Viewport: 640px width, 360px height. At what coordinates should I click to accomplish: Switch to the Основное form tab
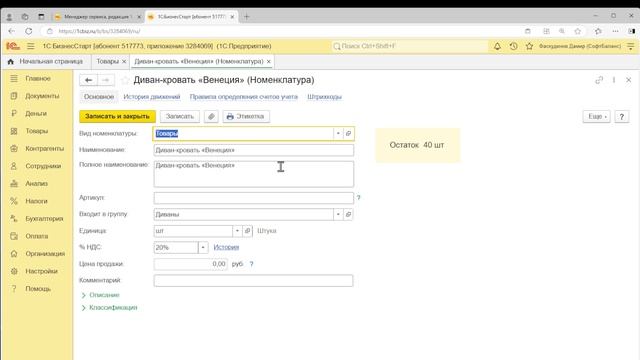99,97
